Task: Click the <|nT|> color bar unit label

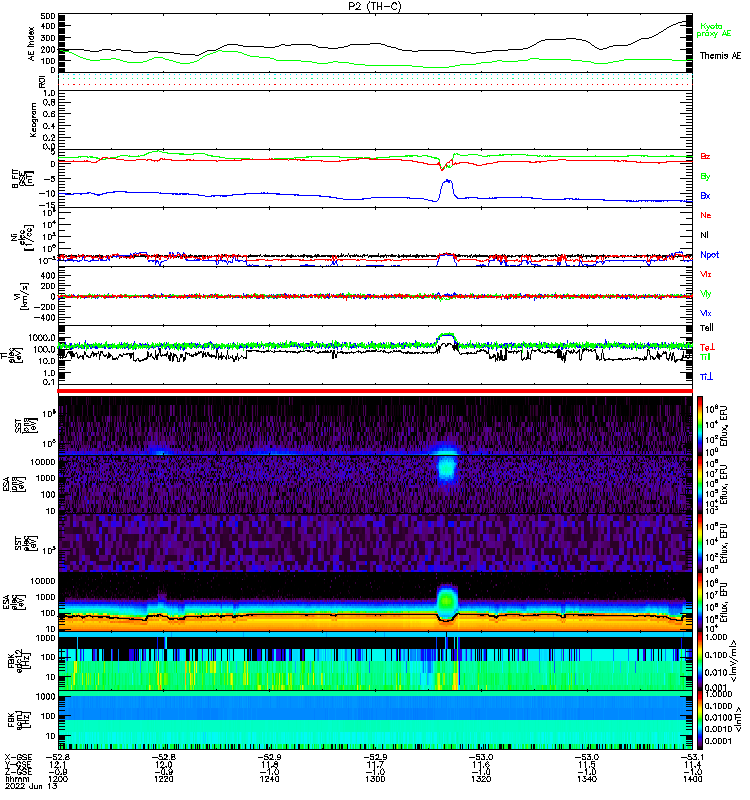Action: point(738,720)
